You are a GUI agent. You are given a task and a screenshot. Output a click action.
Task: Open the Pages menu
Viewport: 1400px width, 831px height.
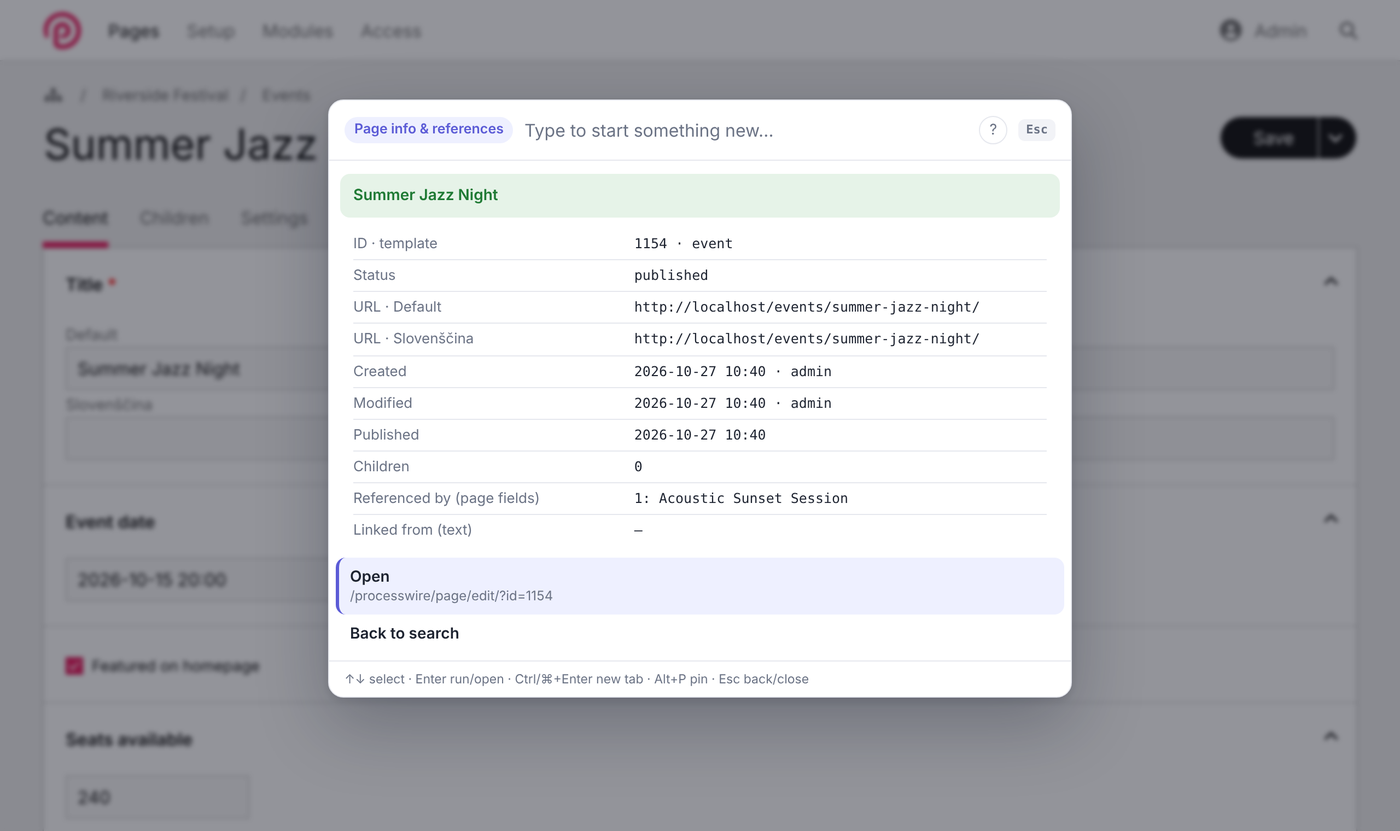[134, 31]
